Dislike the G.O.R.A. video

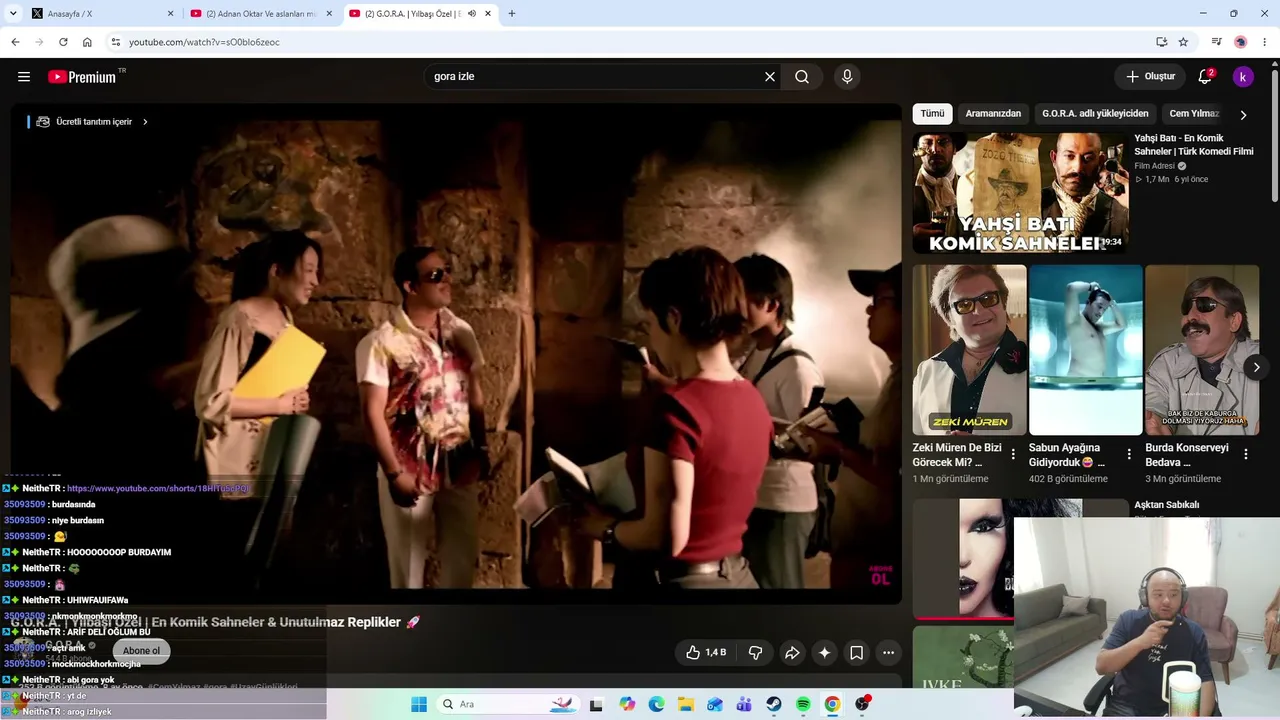(x=756, y=653)
